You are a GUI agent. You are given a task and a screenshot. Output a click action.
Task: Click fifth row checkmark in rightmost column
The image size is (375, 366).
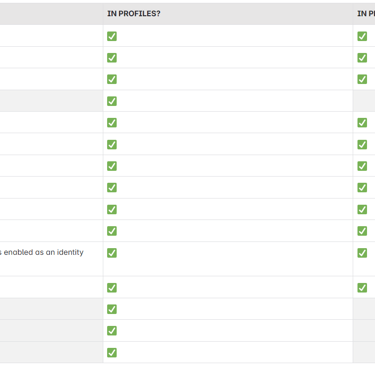coord(362,123)
